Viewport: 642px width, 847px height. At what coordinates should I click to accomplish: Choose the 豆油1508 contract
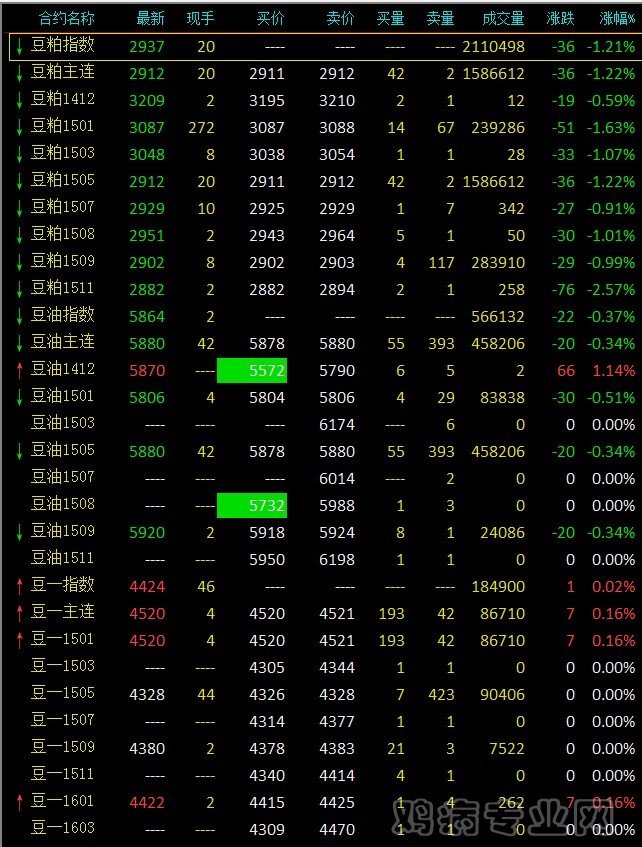coord(63,505)
